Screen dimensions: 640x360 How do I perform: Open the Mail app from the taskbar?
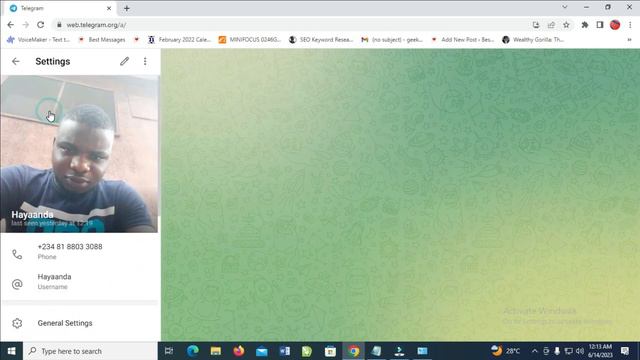[x=262, y=351]
